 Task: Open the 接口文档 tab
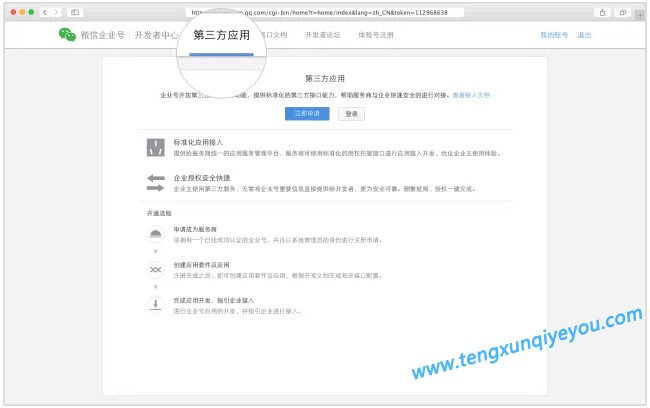(274, 35)
